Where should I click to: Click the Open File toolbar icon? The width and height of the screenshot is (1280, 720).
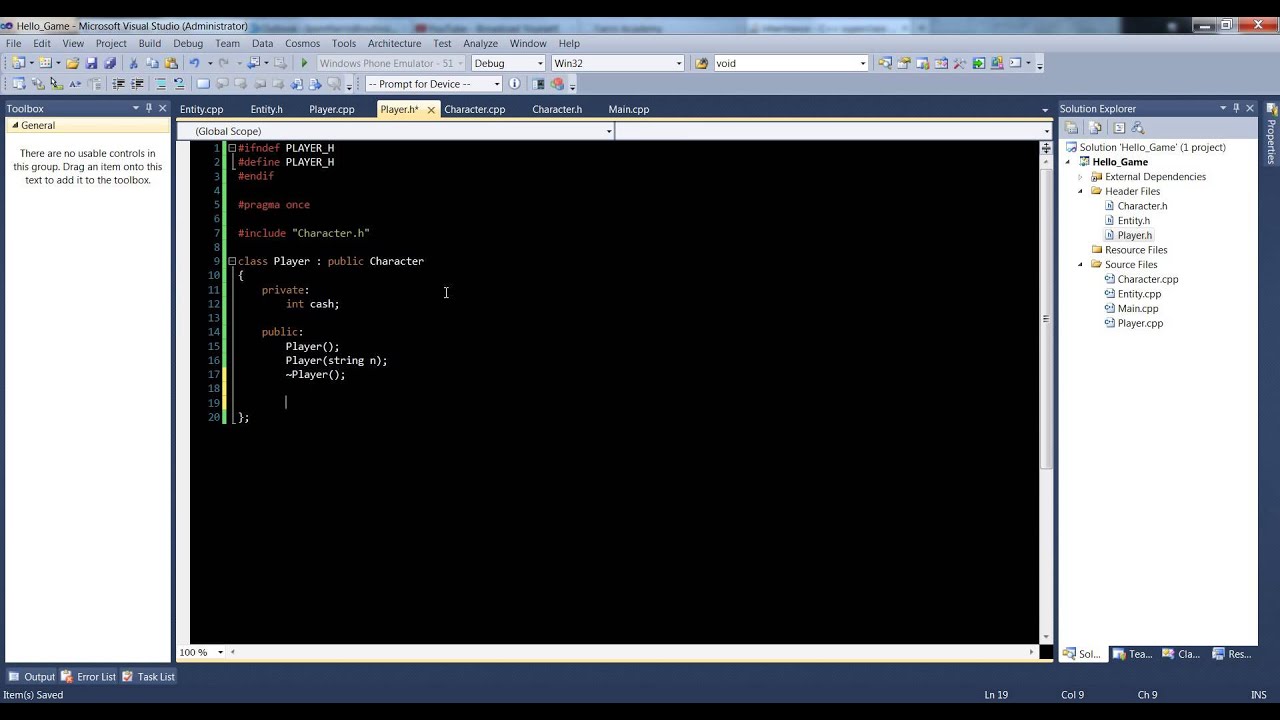click(x=72, y=63)
